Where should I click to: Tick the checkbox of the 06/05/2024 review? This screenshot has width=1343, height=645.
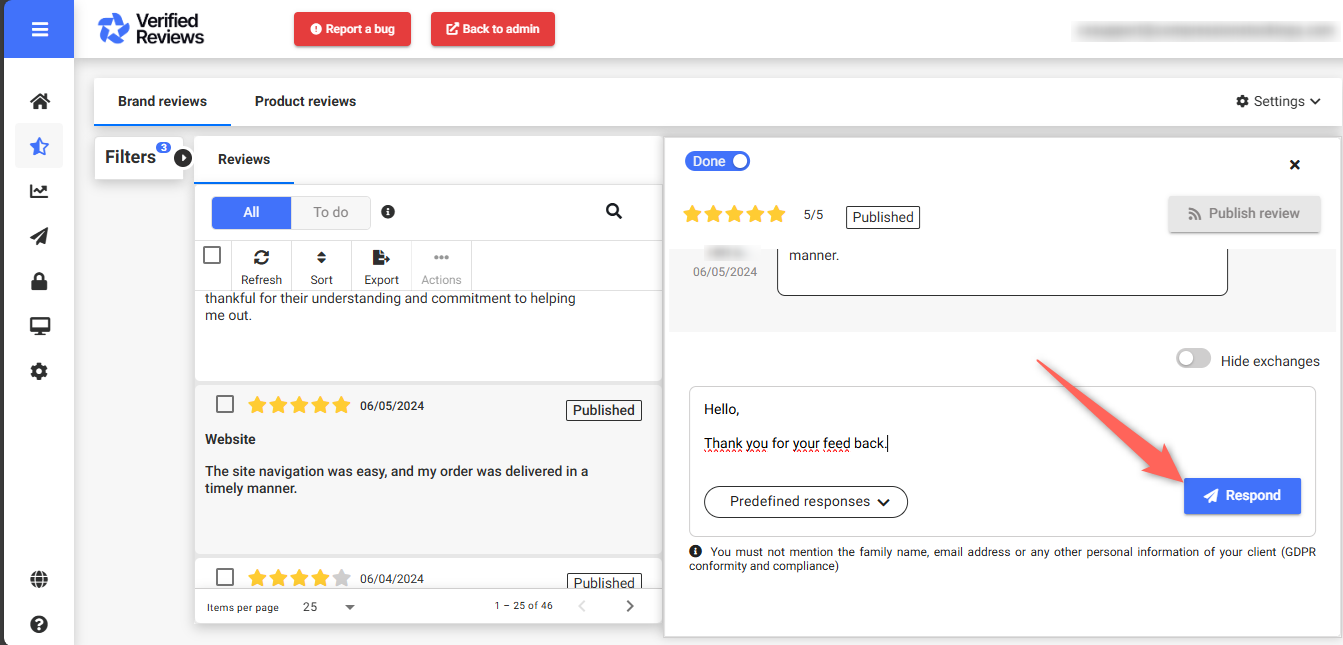point(225,404)
